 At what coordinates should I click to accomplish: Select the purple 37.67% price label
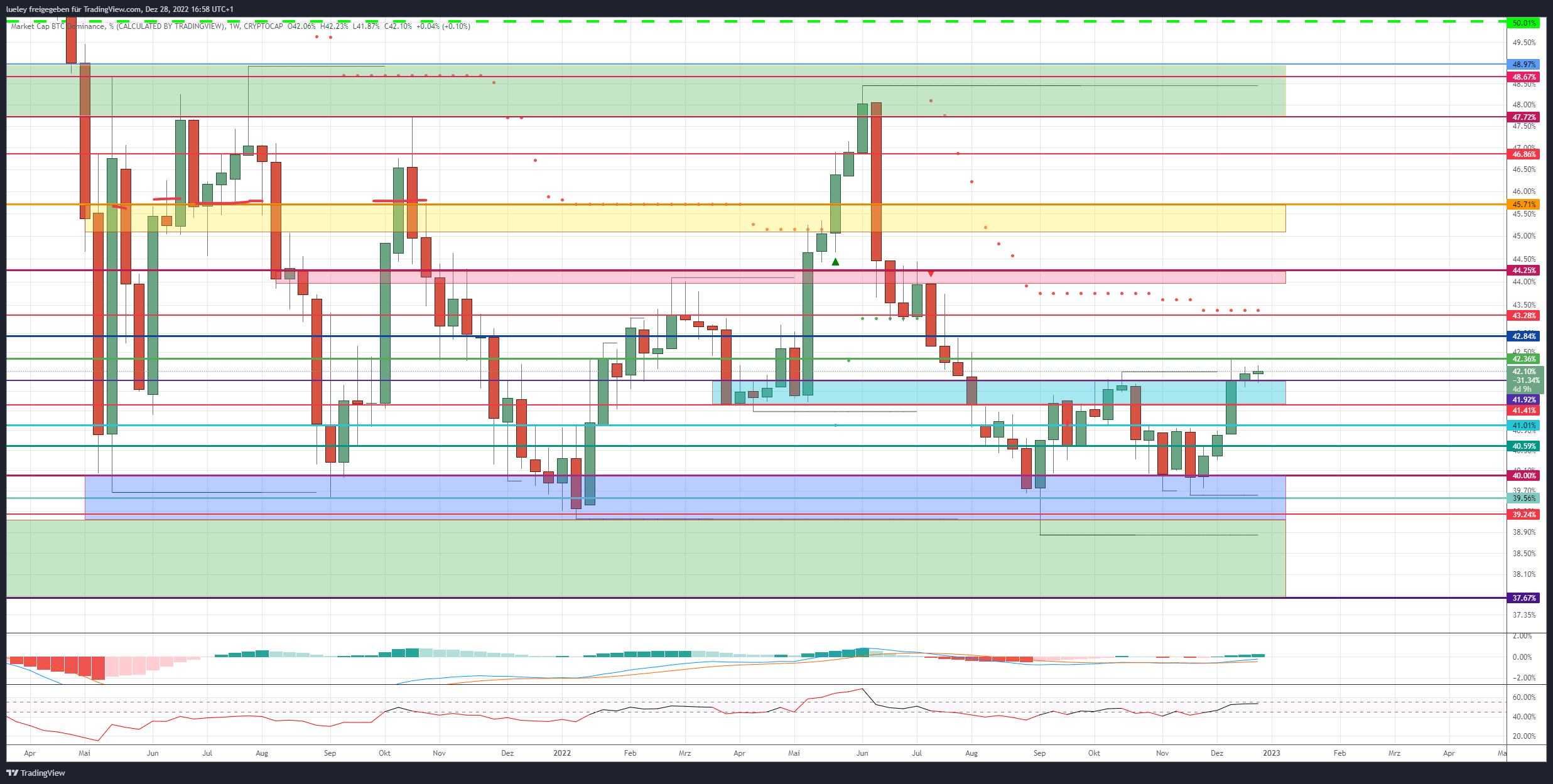point(1523,598)
